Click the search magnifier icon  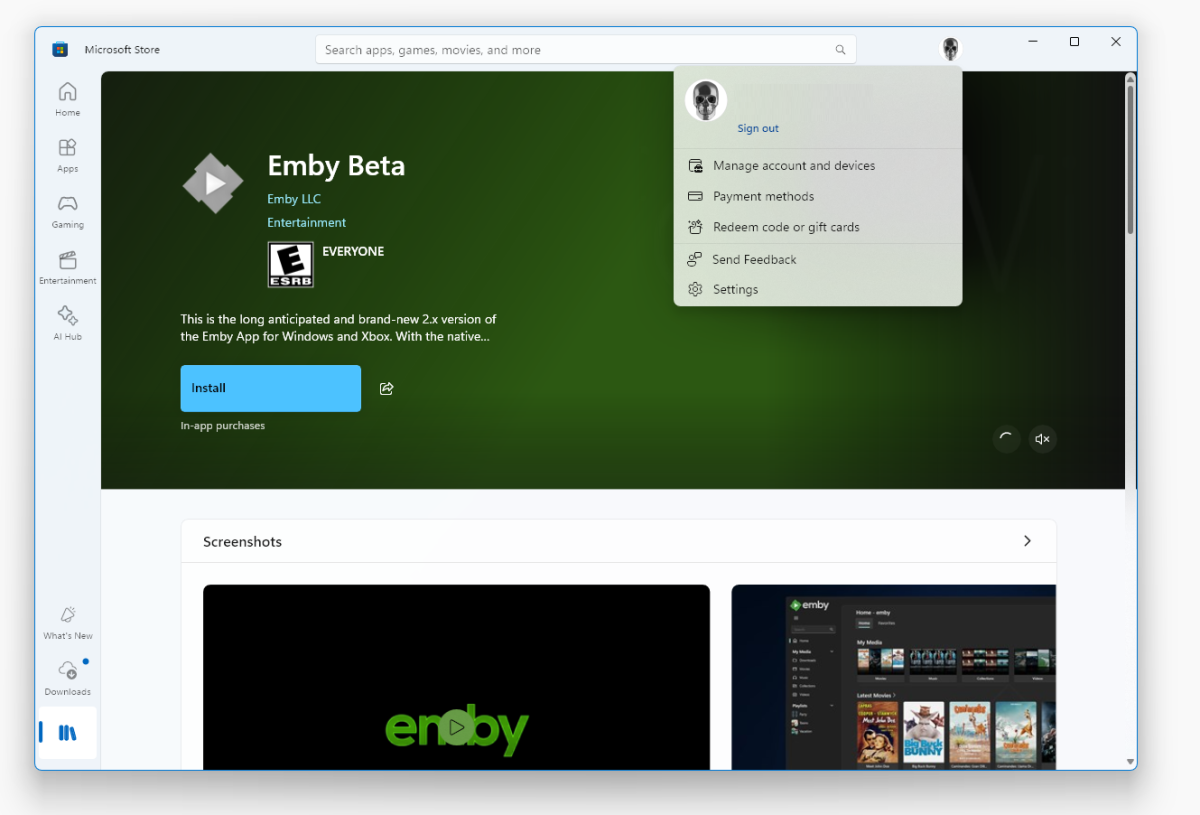click(841, 50)
